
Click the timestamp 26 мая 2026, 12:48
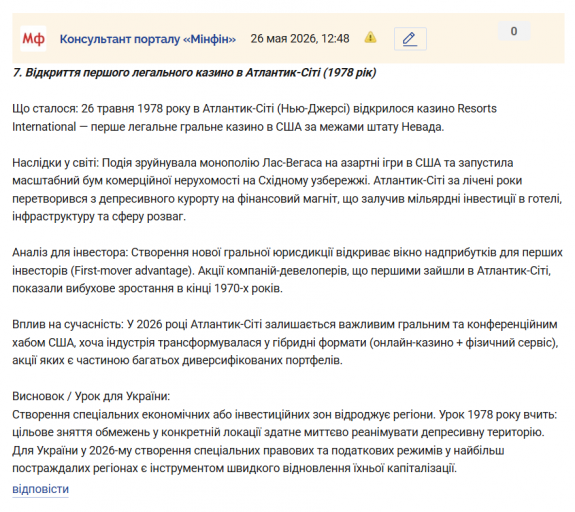click(x=300, y=39)
